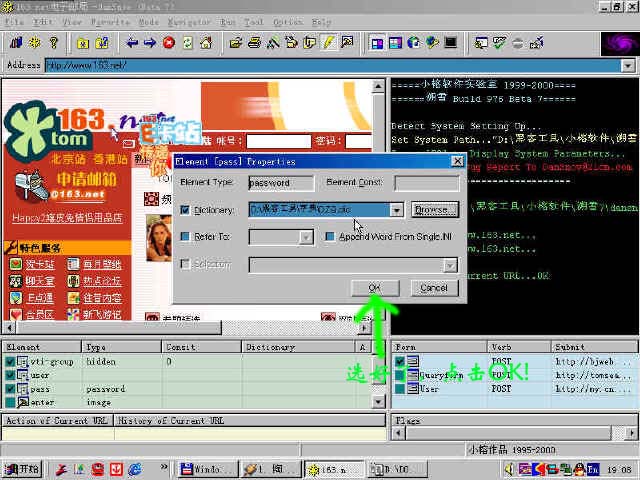Click the Dictionary column header
The image size is (640, 480).
(x=298, y=347)
